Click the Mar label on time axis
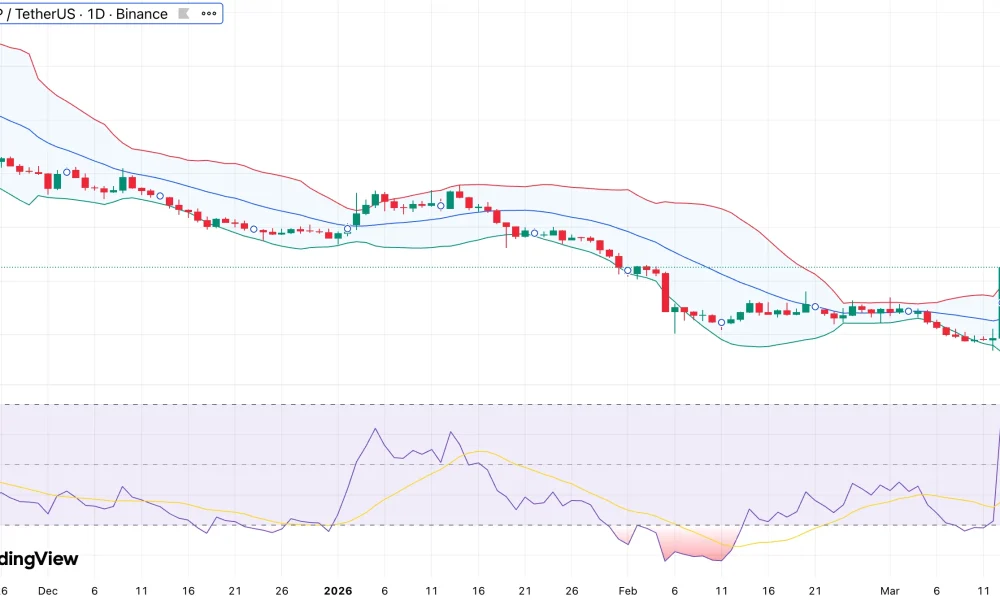 coord(890,591)
